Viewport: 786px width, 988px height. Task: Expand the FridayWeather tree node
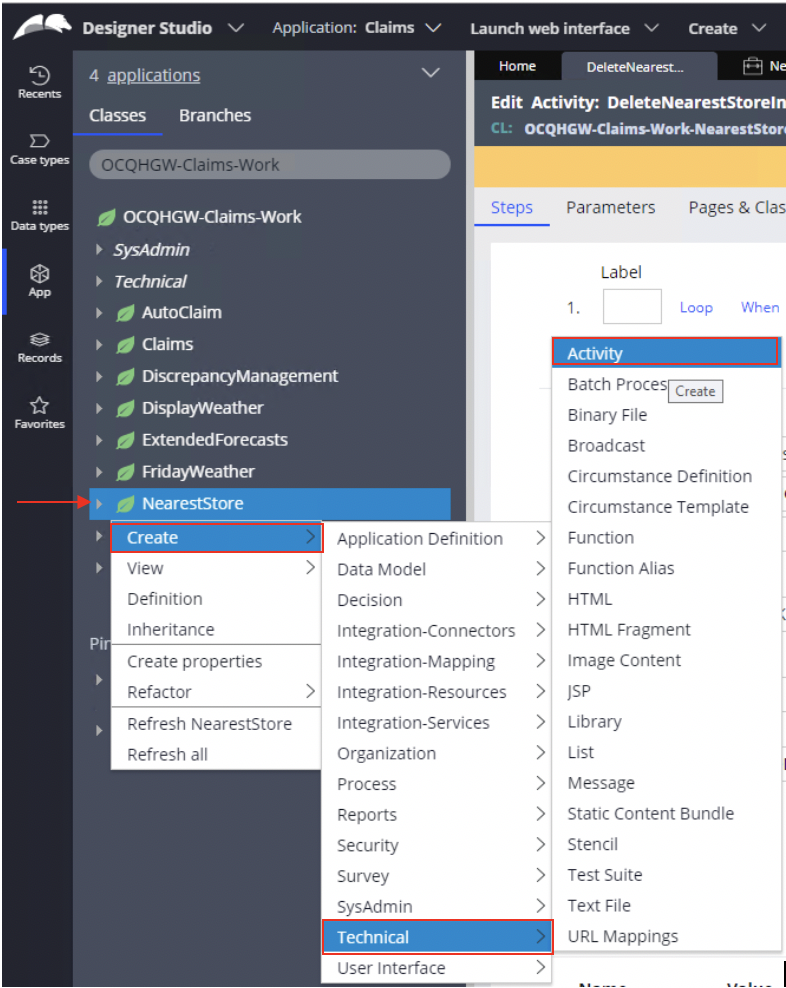pos(99,471)
